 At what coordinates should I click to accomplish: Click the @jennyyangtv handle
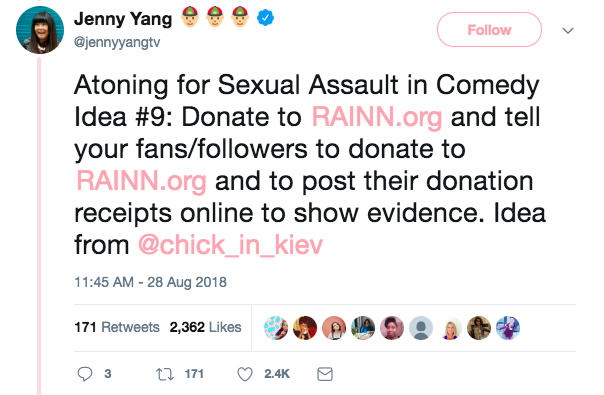pyautogui.click(x=117, y=42)
